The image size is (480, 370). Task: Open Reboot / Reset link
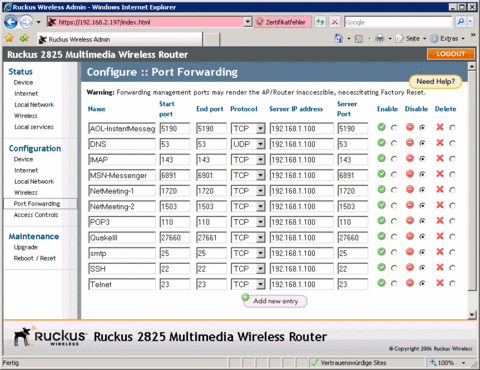tap(35, 258)
